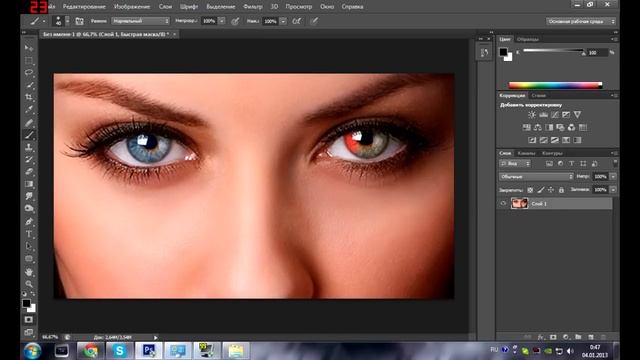The height and width of the screenshot is (360, 640).
Task: Click the Слой 1 layer thumbnail
Action: click(519, 203)
